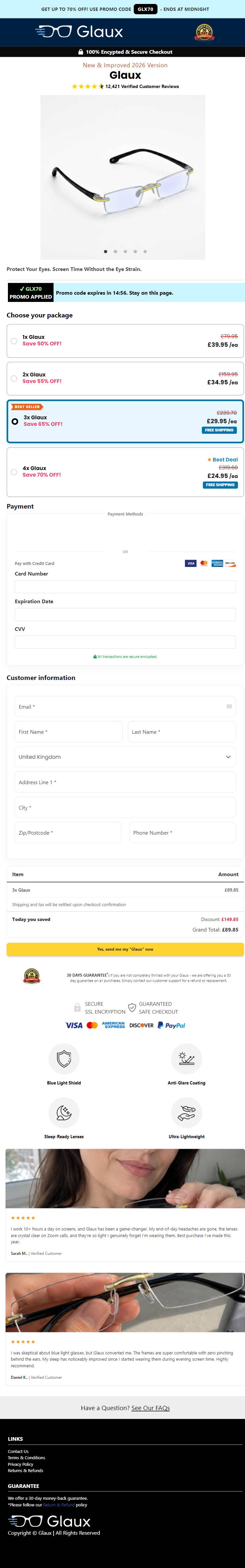Click the DISCOVER logo near PayPal

click(x=141, y=1026)
